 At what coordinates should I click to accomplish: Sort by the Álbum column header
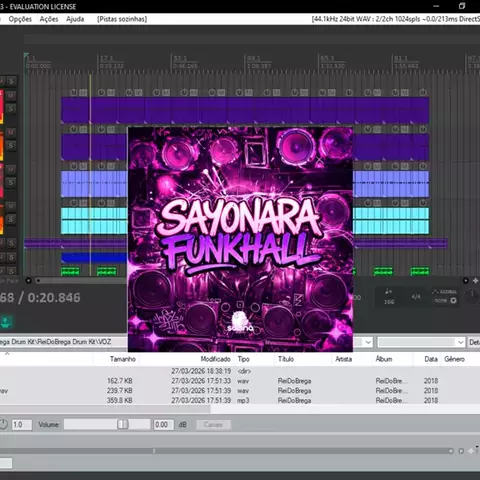click(384, 359)
